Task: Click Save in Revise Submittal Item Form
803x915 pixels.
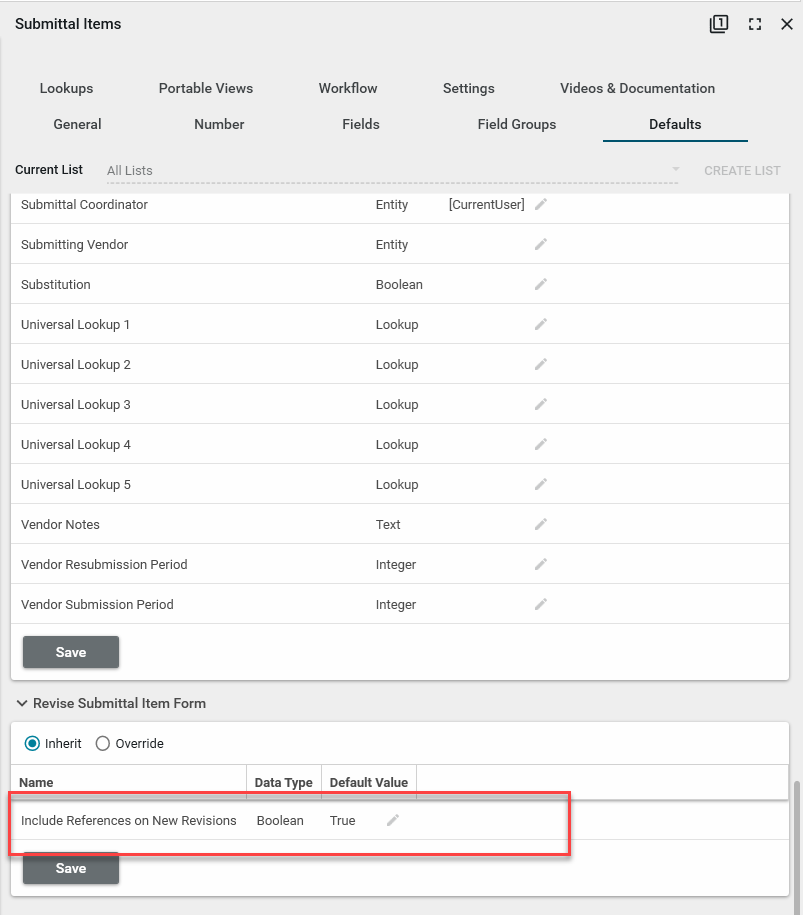Action: pos(71,868)
